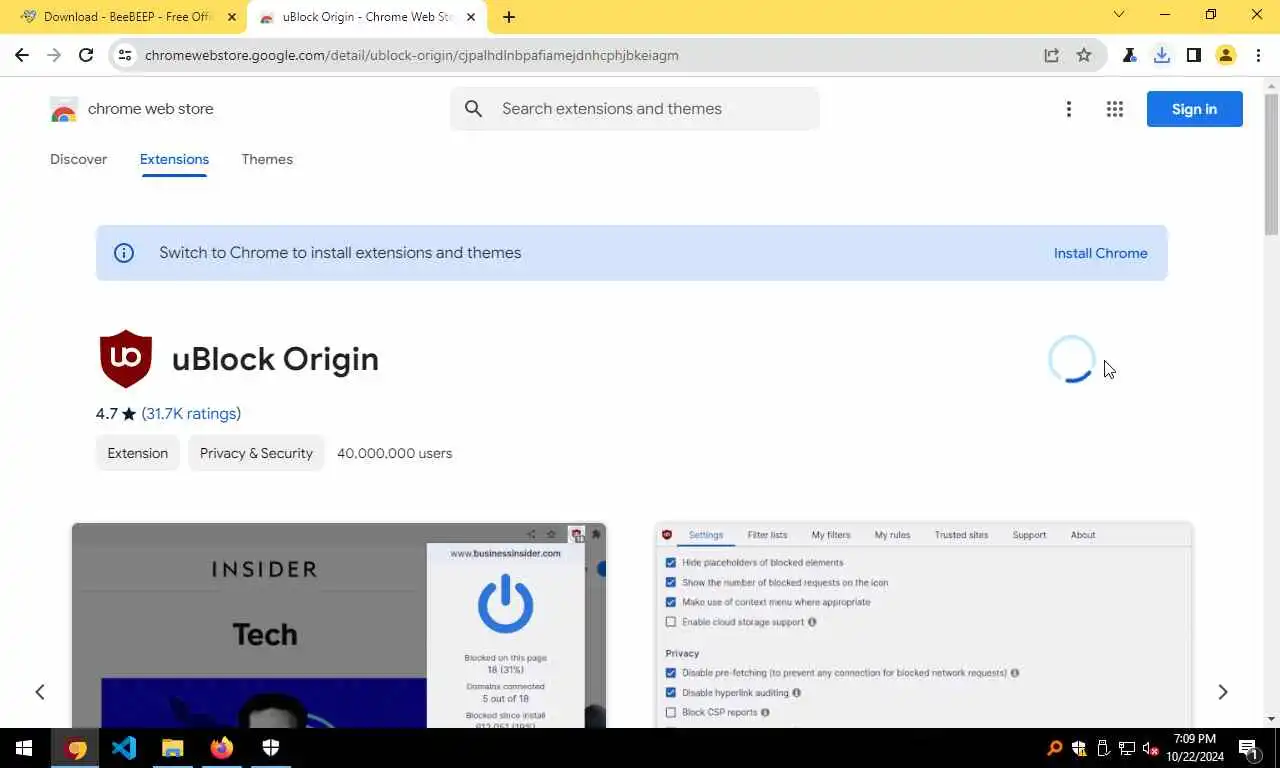The width and height of the screenshot is (1280, 768).
Task: Open a new browser tab
Action: [509, 17]
